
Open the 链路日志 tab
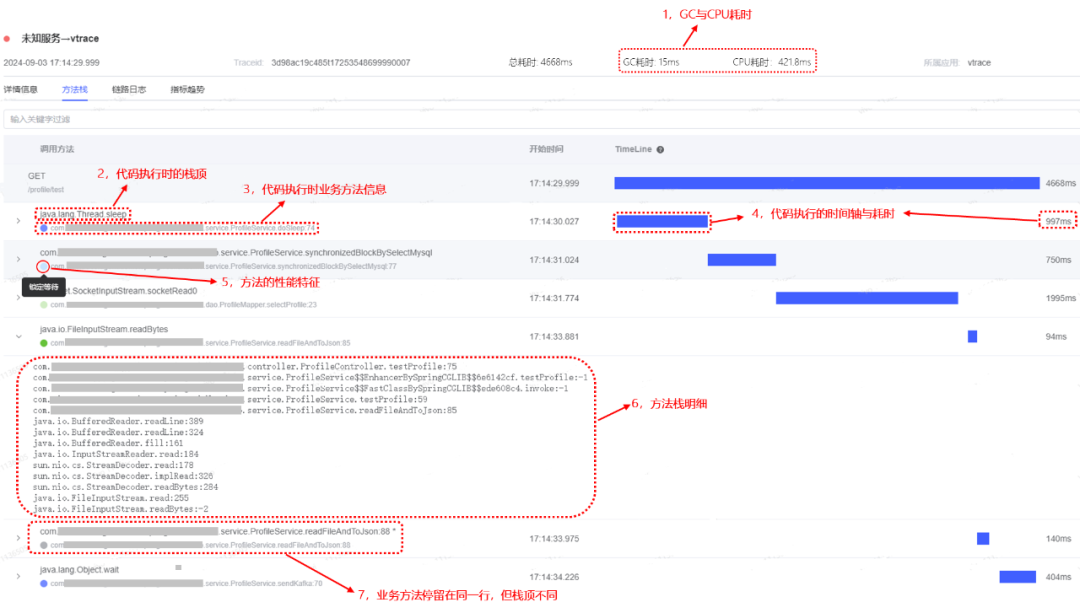[128, 89]
